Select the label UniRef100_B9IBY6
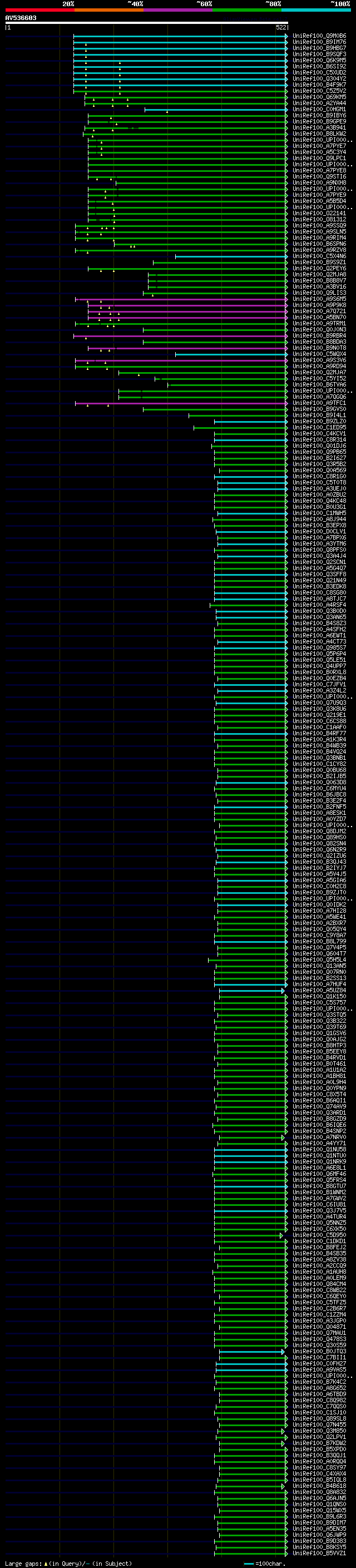The width and height of the screenshot is (356, 1568). point(319,116)
